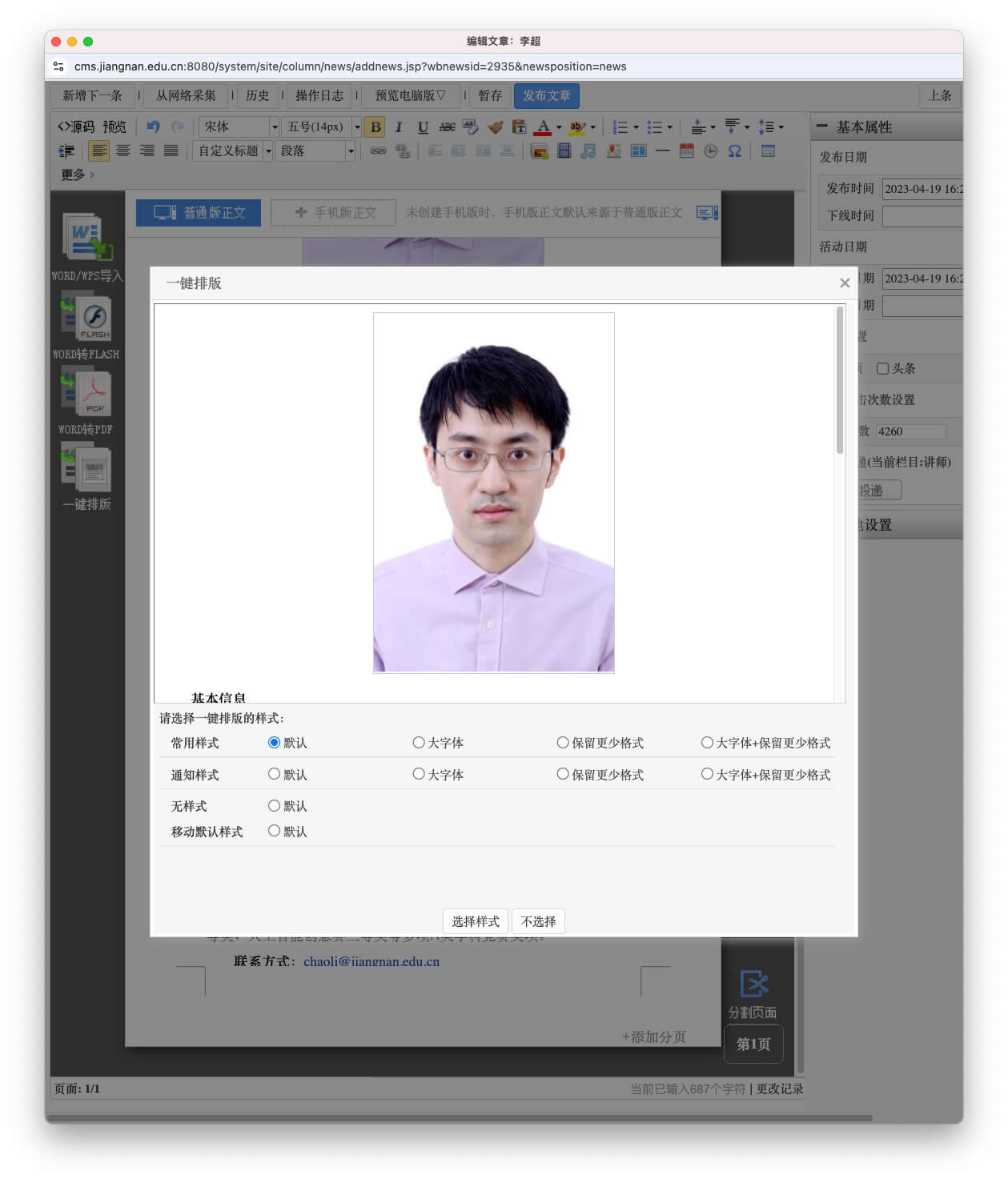Viewport: 1008px width, 1183px height.
Task: Switch to the 普通版正文 tab
Action: point(199,213)
